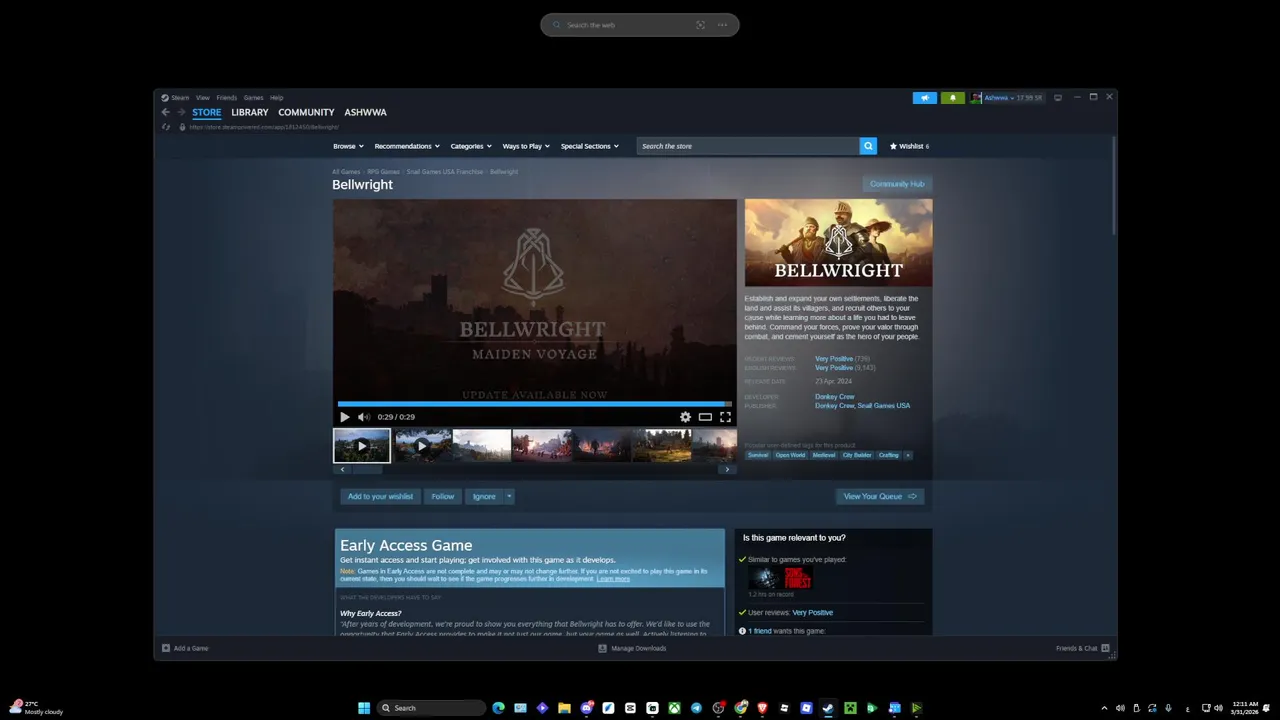Click the Open World tag

tap(790, 455)
